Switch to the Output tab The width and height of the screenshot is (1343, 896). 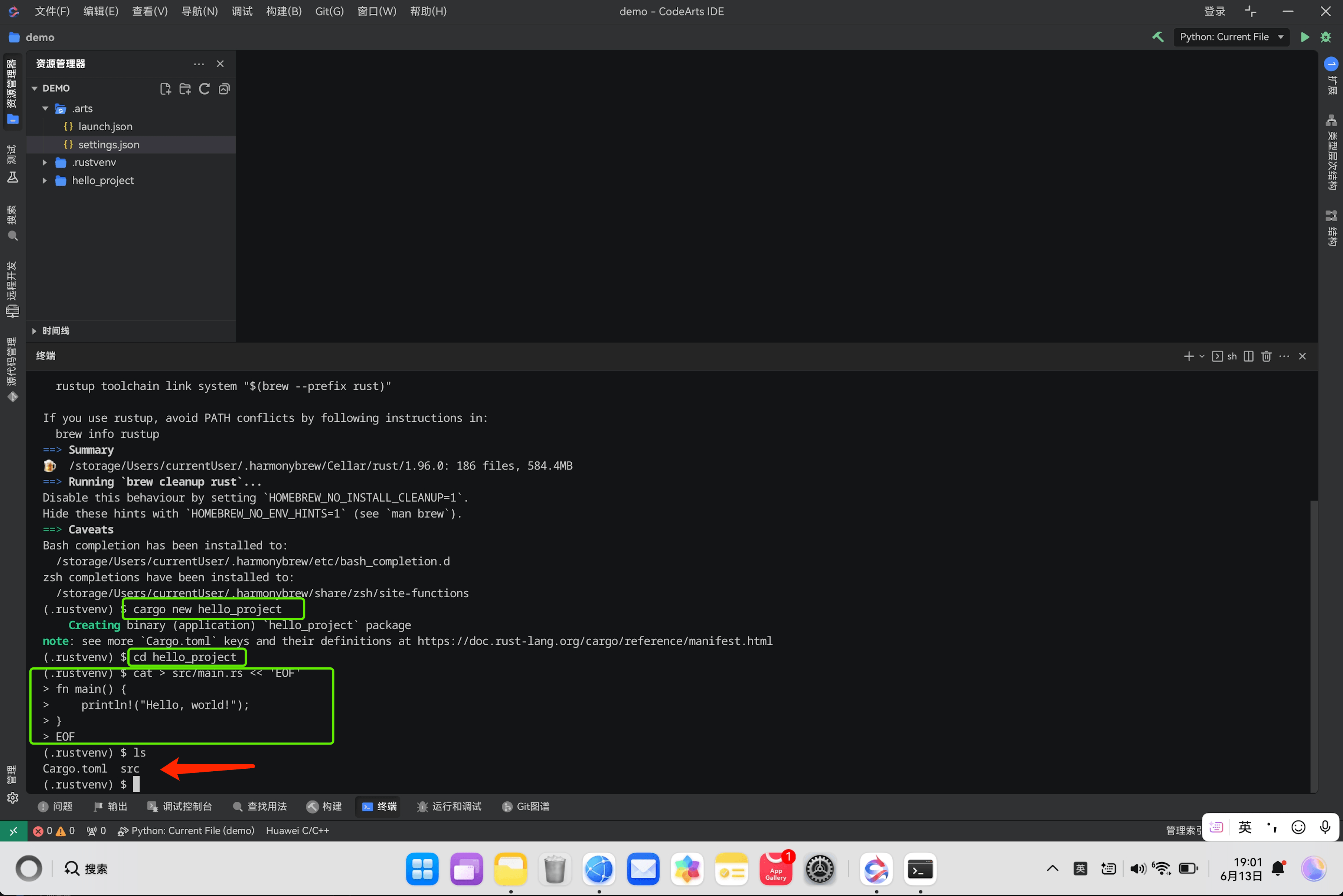[x=110, y=806]
